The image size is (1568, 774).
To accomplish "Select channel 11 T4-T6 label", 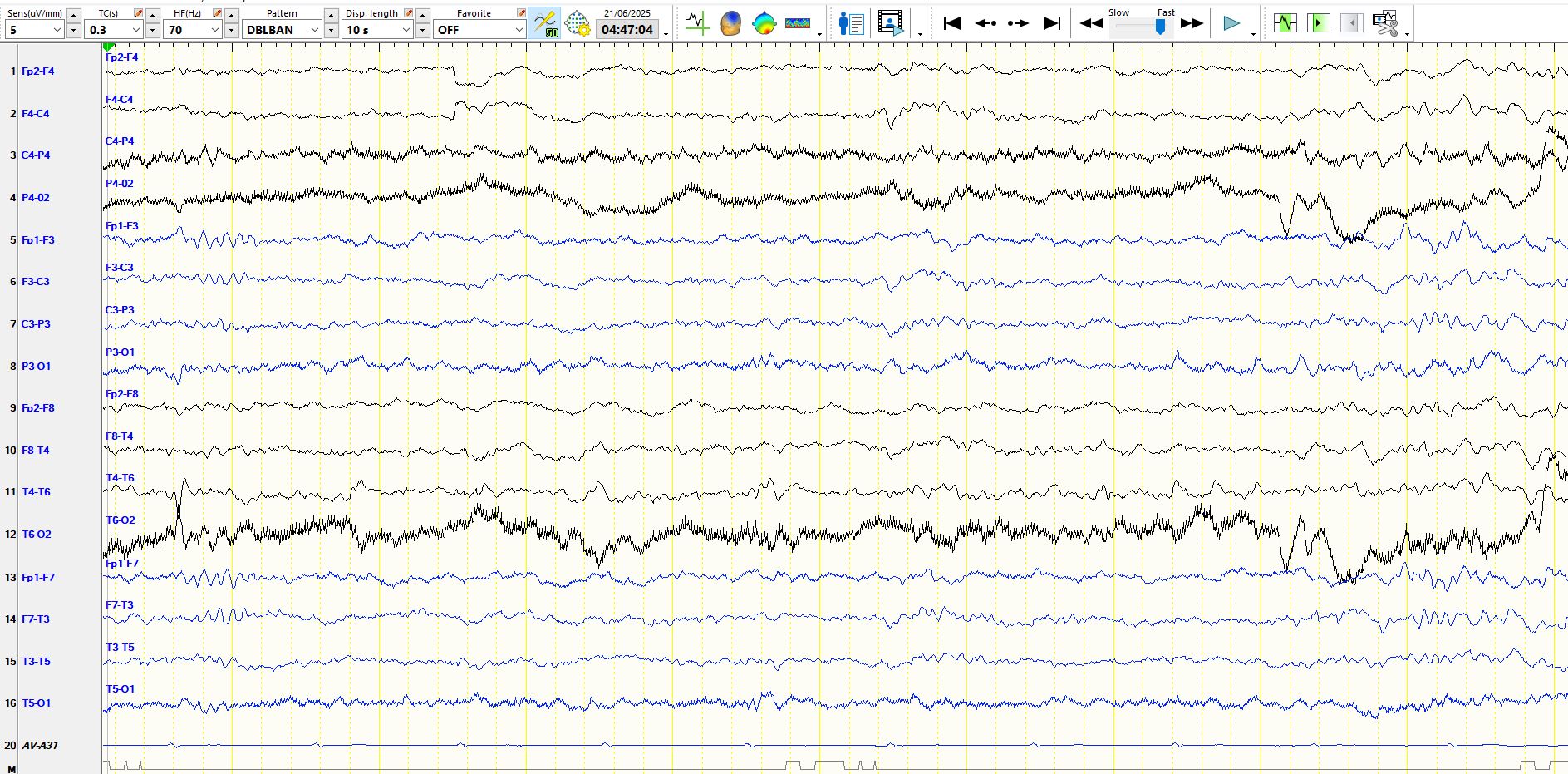I will 36,492.
